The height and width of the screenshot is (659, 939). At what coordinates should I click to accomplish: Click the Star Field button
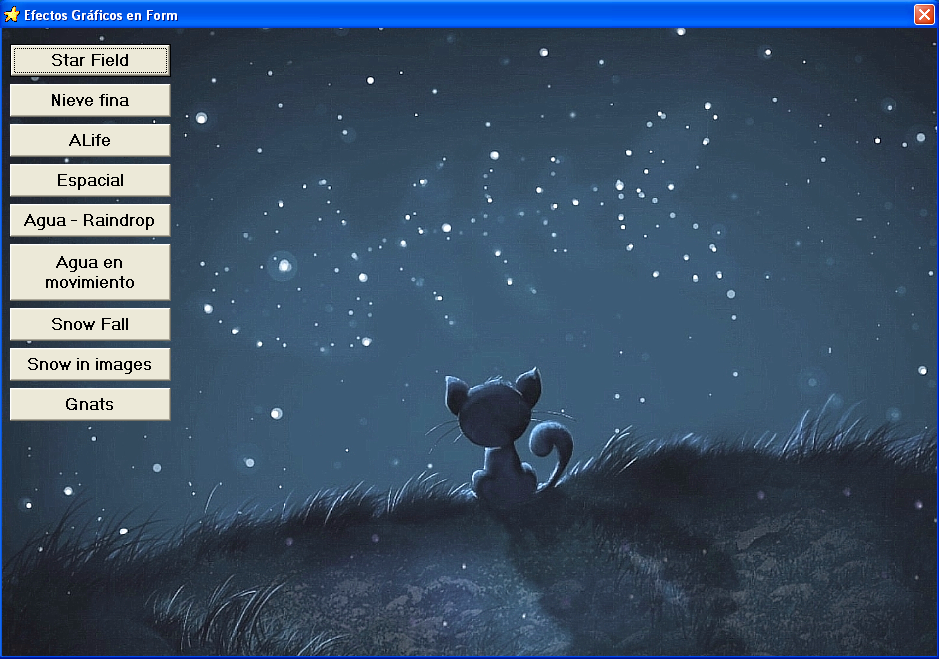[x=90, y=61]
